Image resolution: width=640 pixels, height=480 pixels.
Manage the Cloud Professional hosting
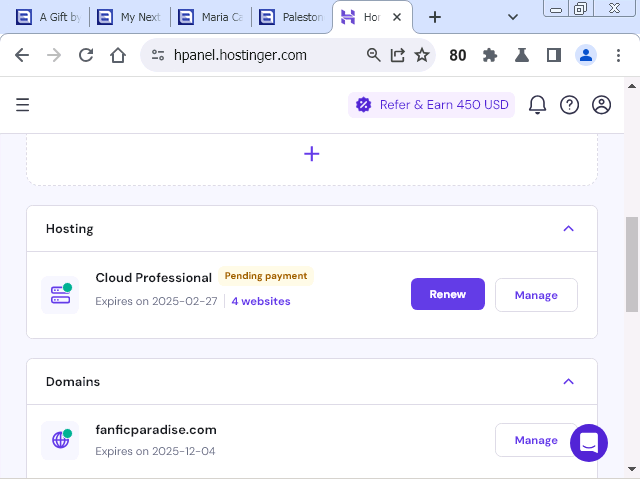(536, 295)
